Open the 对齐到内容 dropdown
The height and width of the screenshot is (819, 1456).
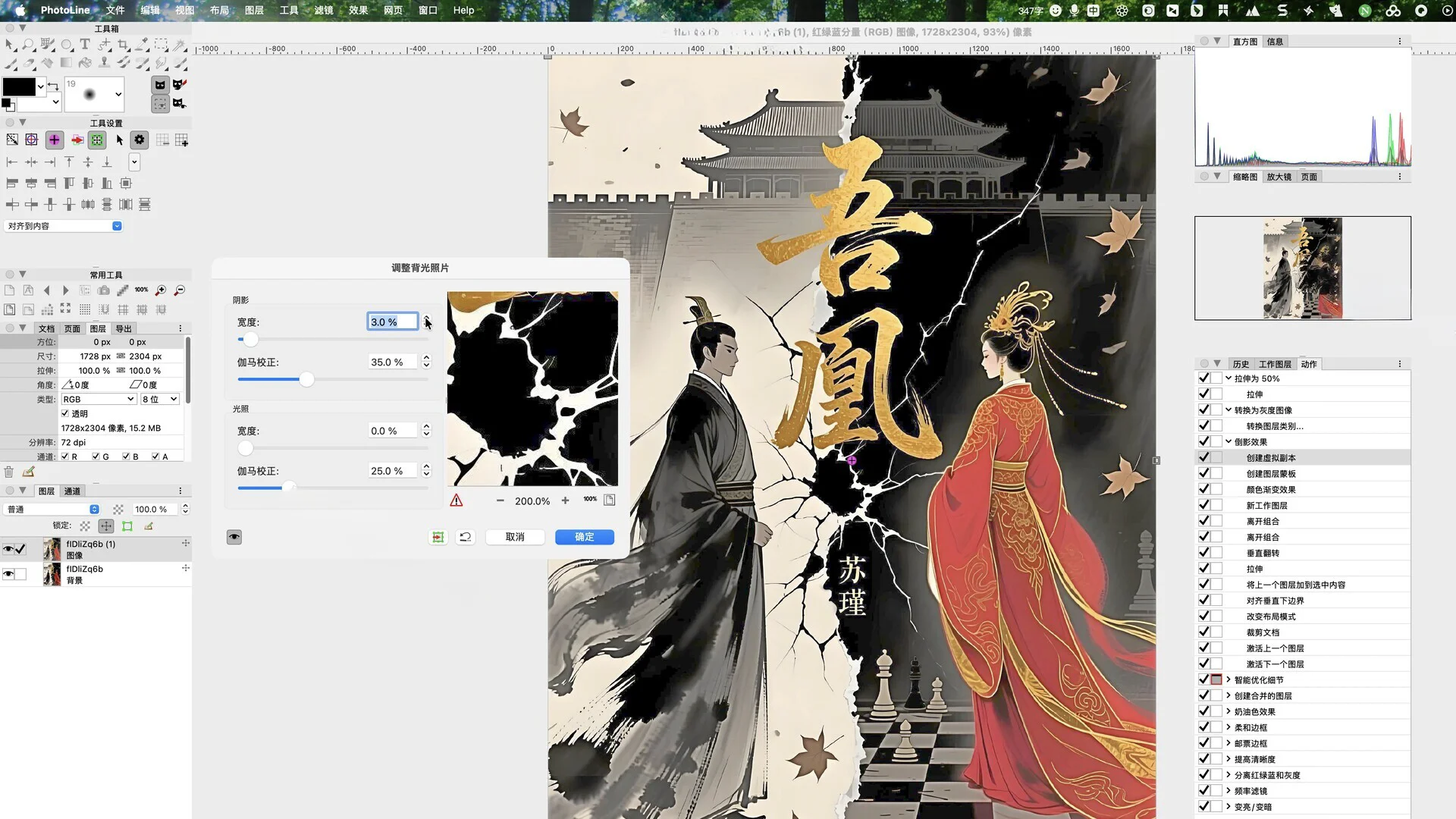click(117, 226)
